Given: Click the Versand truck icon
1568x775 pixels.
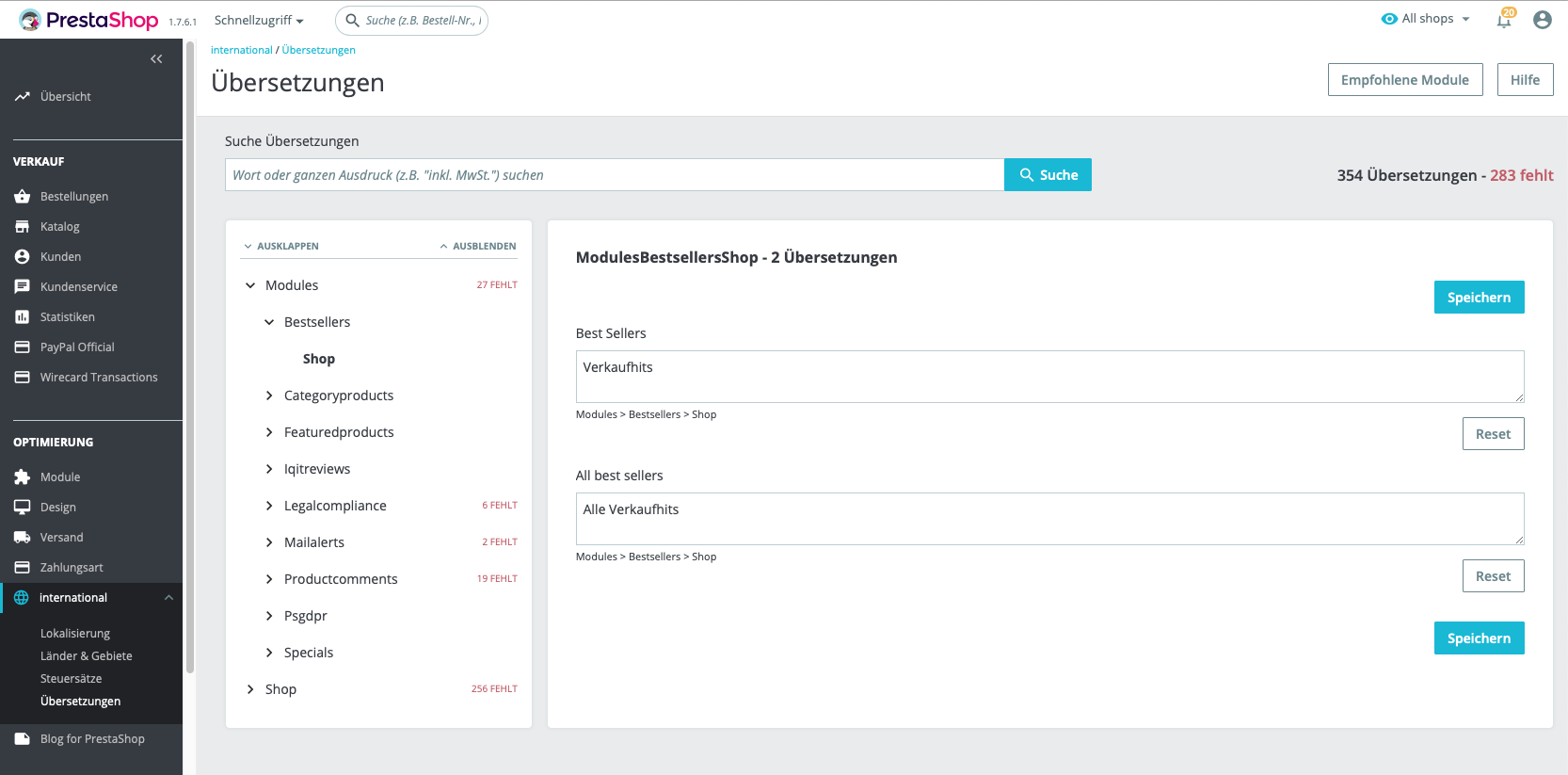Looking at the screenshot, I should point(23,538).
